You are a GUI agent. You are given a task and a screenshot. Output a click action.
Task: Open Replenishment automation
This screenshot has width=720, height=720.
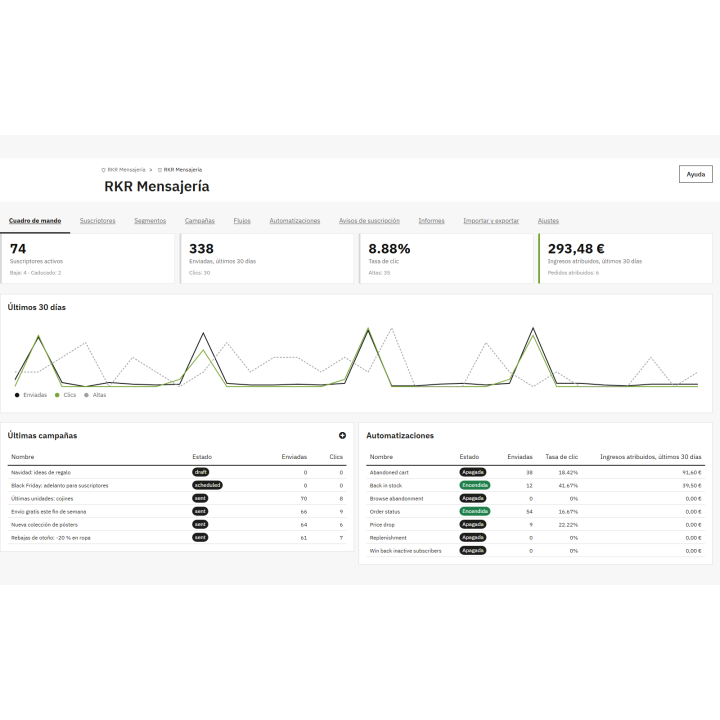point(388,538)
